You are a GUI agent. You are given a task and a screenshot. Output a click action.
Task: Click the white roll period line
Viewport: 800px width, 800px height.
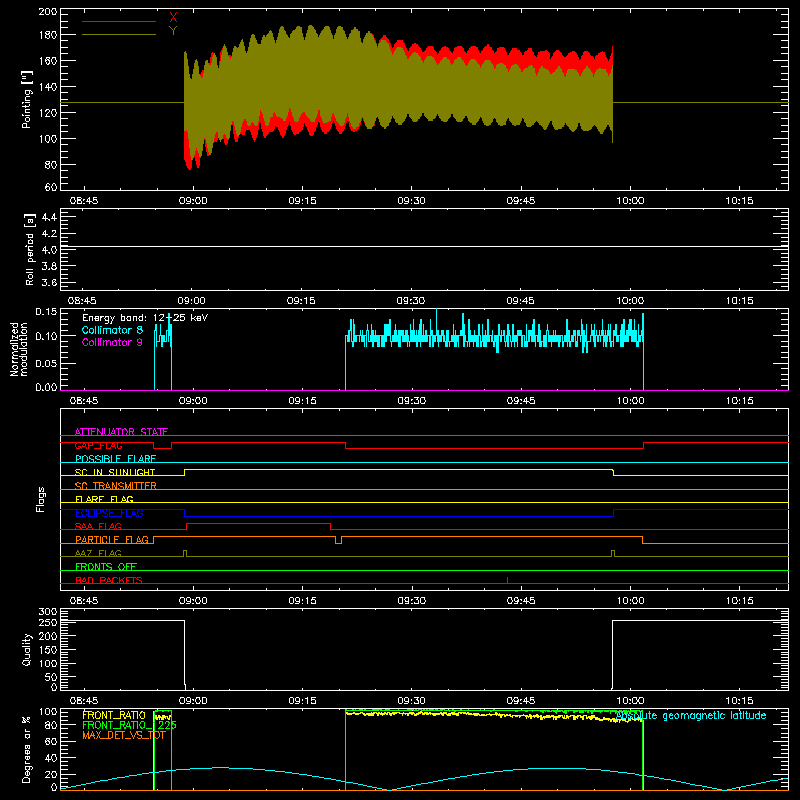pos(424,247)
